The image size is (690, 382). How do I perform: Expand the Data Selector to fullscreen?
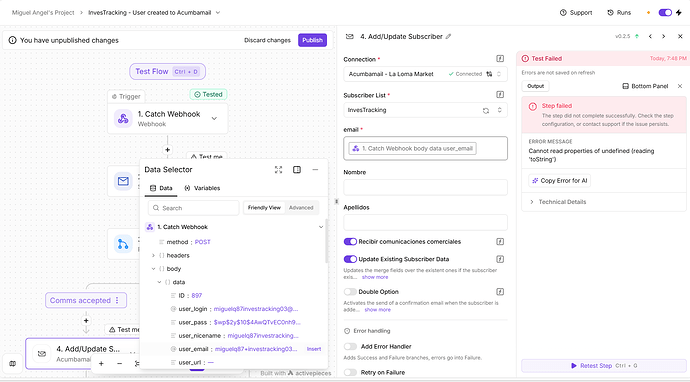coord(279,170)
